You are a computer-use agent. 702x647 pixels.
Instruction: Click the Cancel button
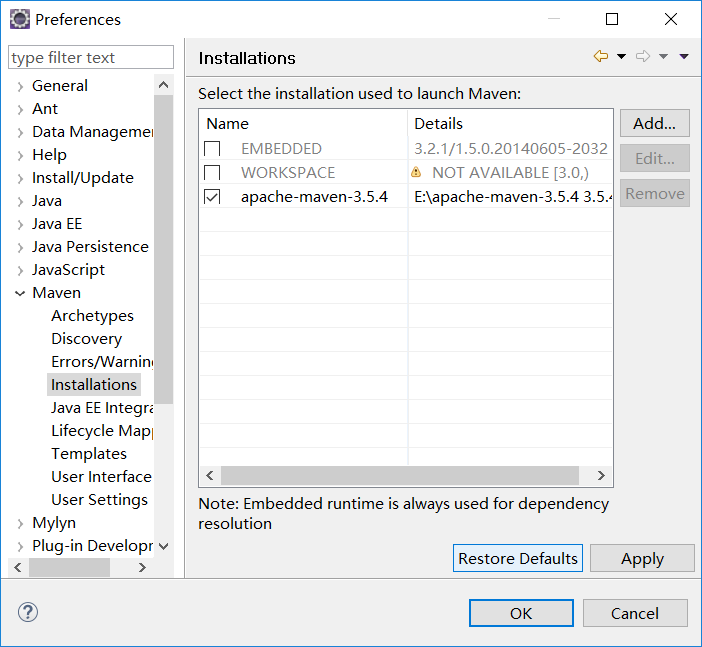[635, 613]
